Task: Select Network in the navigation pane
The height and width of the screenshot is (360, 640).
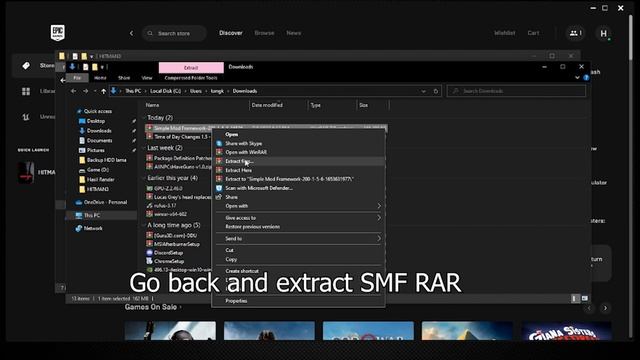Action: [93, 229]
